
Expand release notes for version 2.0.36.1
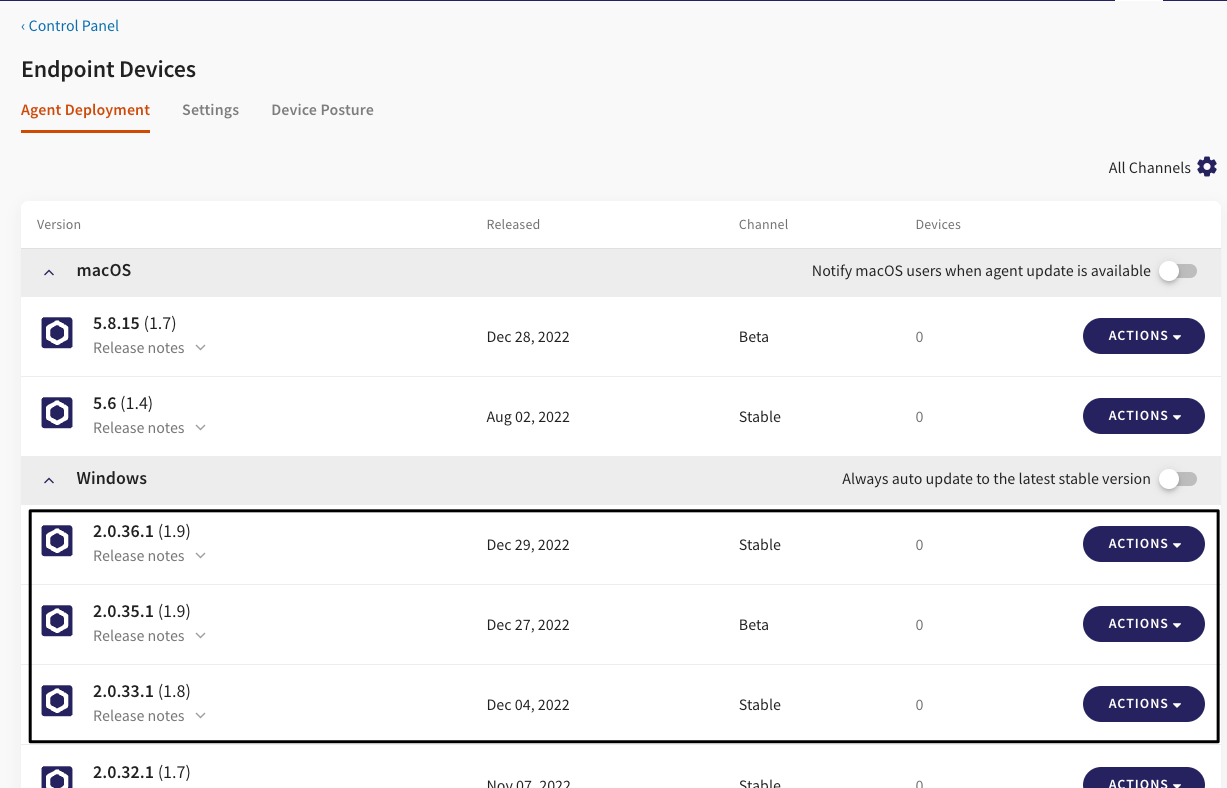[149, 556]
